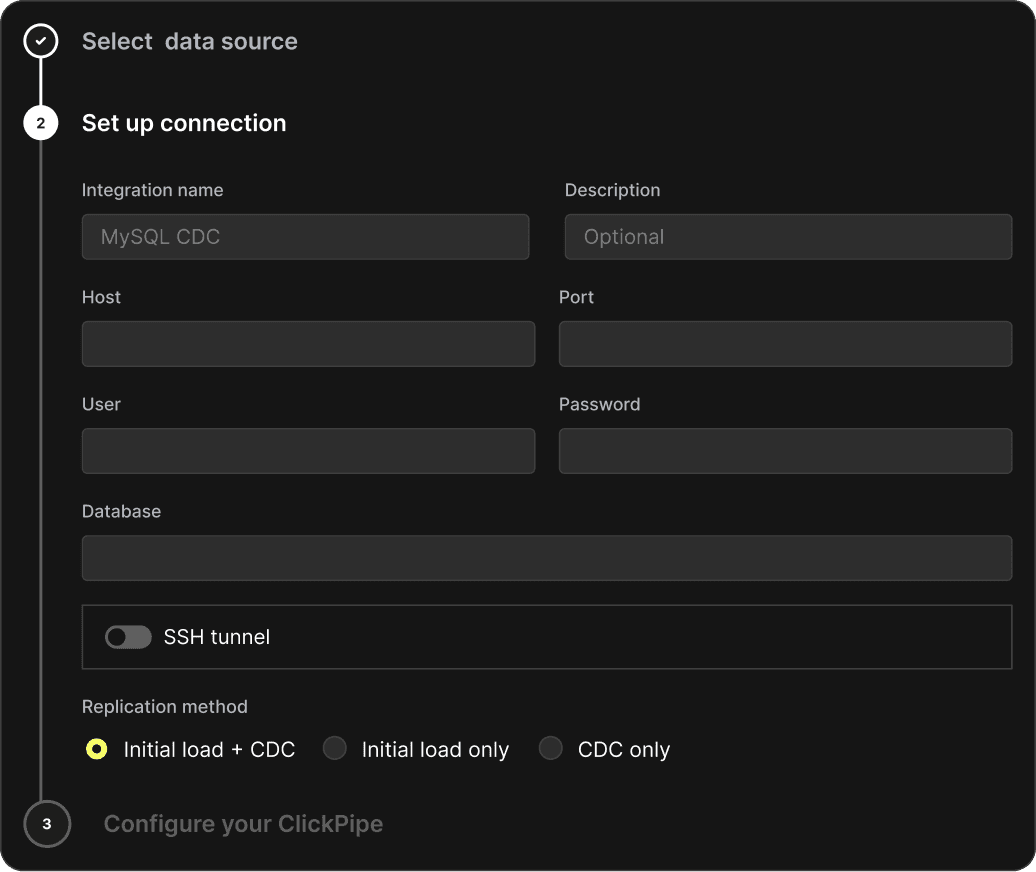This screenshot has height=872, width=1036.
Task: Choose CDC only replication method
Action: click(x=550, y=748)
